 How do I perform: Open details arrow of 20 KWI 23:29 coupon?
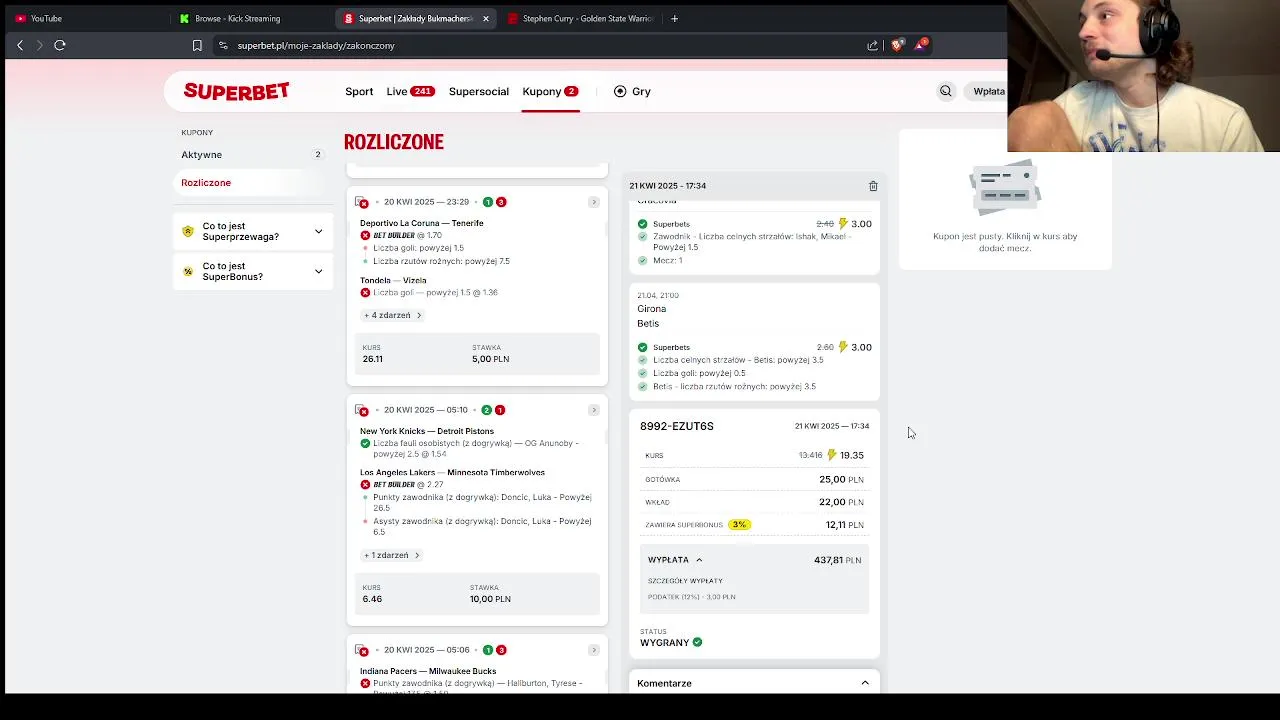point(593,202)
